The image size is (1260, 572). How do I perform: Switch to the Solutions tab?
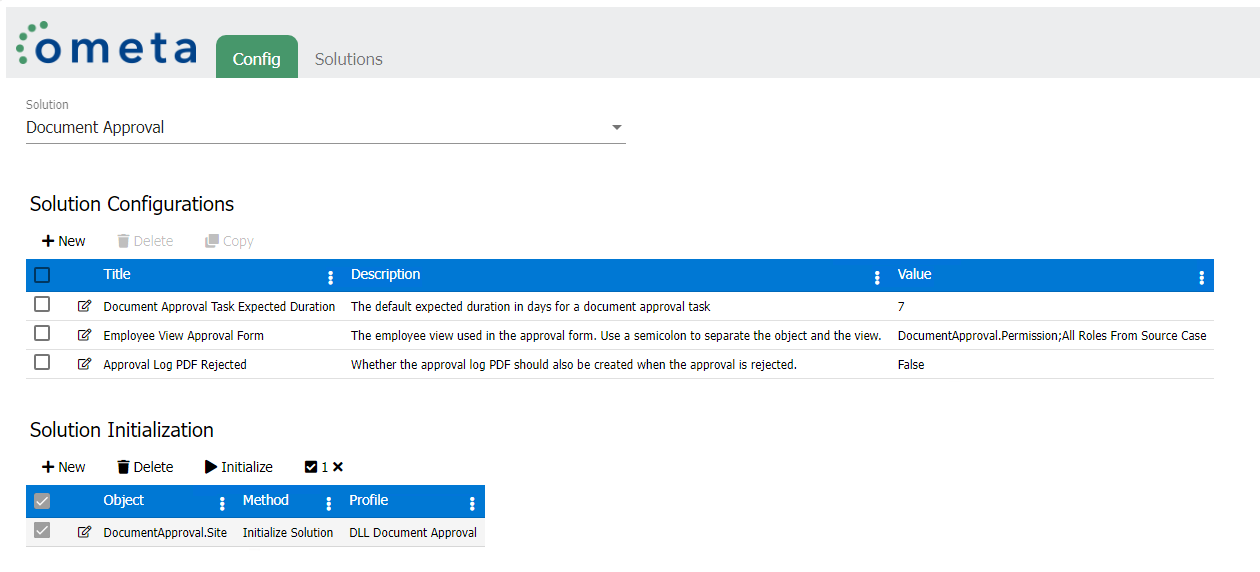click(x=349, y=59)
